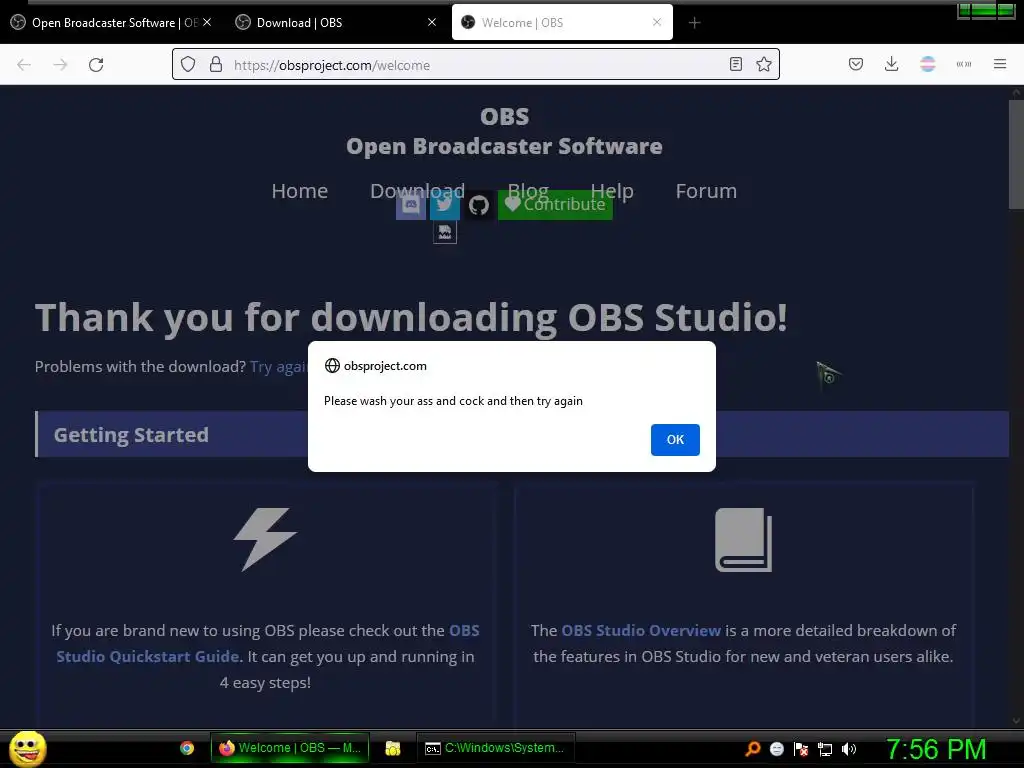Click the Try again download link
Screen dimensions: 1024x768
coord(279,366)
